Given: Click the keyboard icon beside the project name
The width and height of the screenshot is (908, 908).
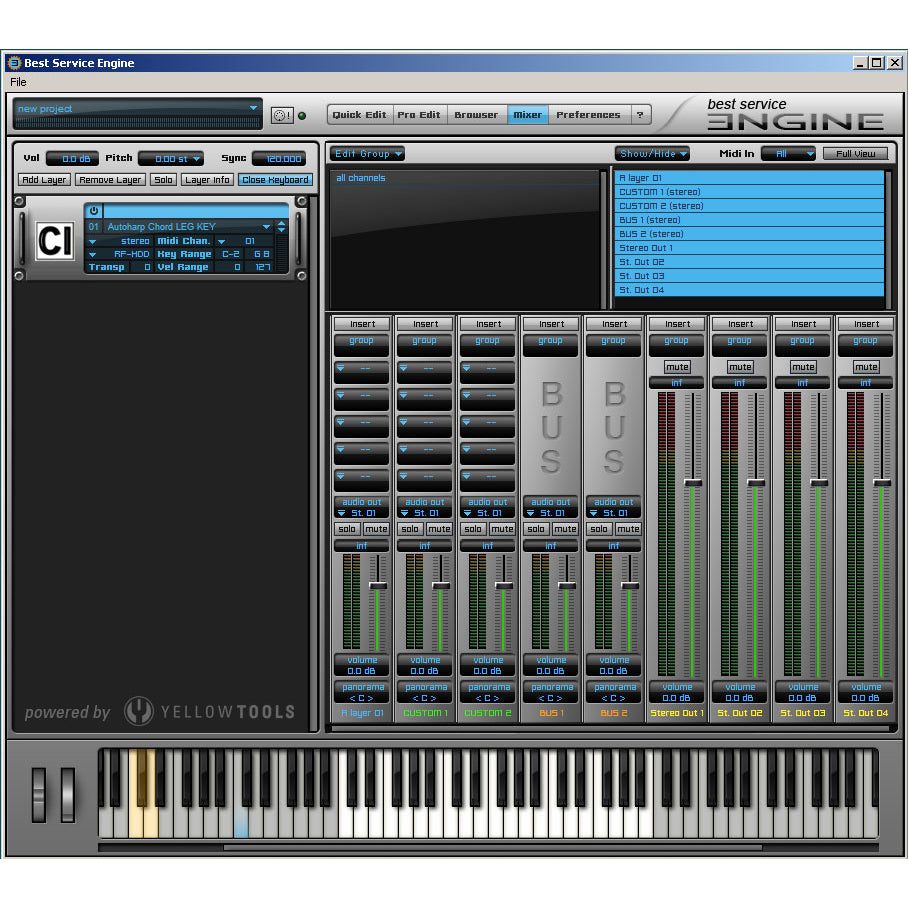Looking at the screenshot, I should pyautogui.click(x=282, y=113).
